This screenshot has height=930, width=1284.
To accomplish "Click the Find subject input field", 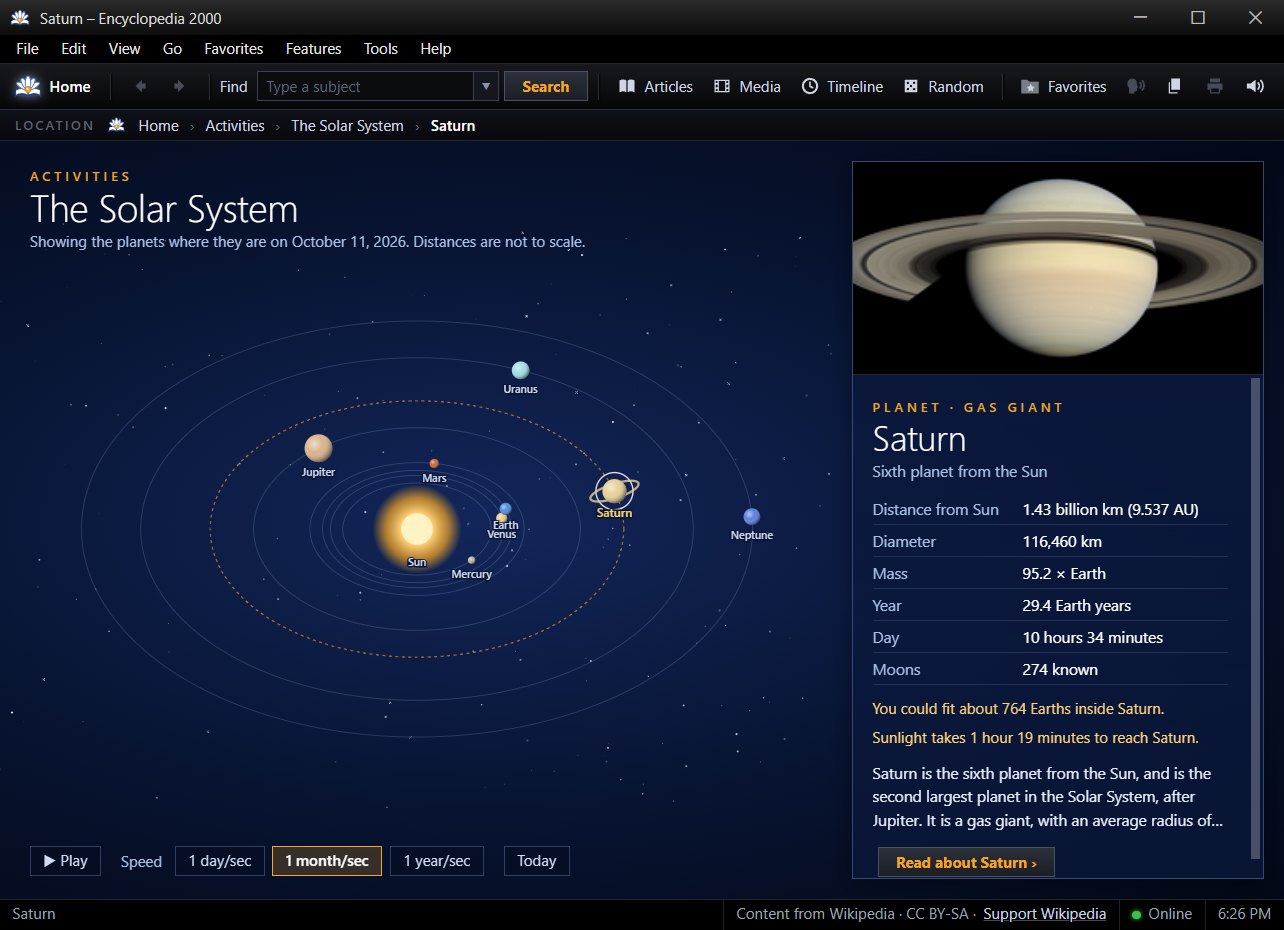I will pos(365,86).
